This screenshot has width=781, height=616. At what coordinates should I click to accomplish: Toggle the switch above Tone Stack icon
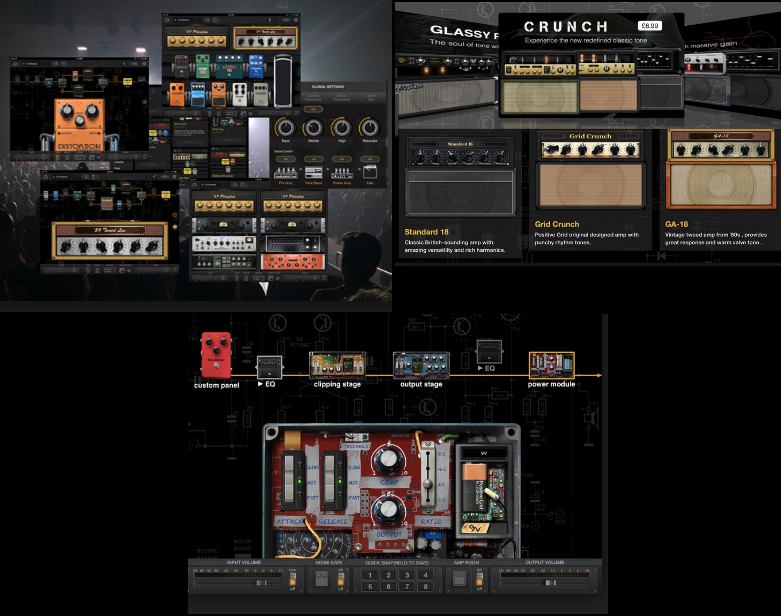point(313,159)
